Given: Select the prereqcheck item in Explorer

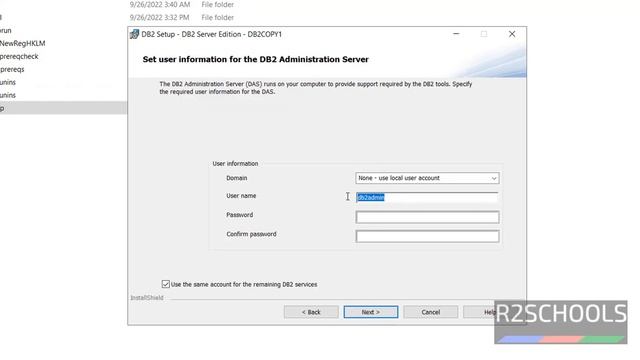Looking at the screenshot, I should [19, 56].
